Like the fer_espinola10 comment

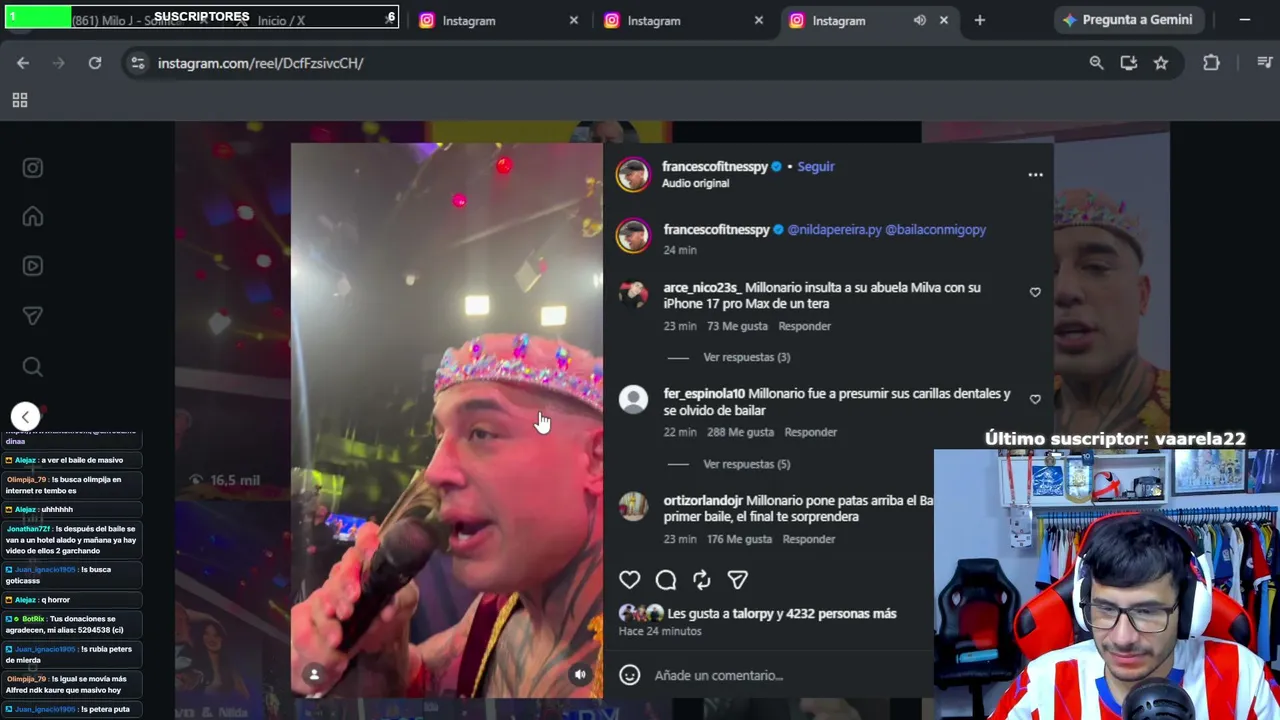(1035, 399)
